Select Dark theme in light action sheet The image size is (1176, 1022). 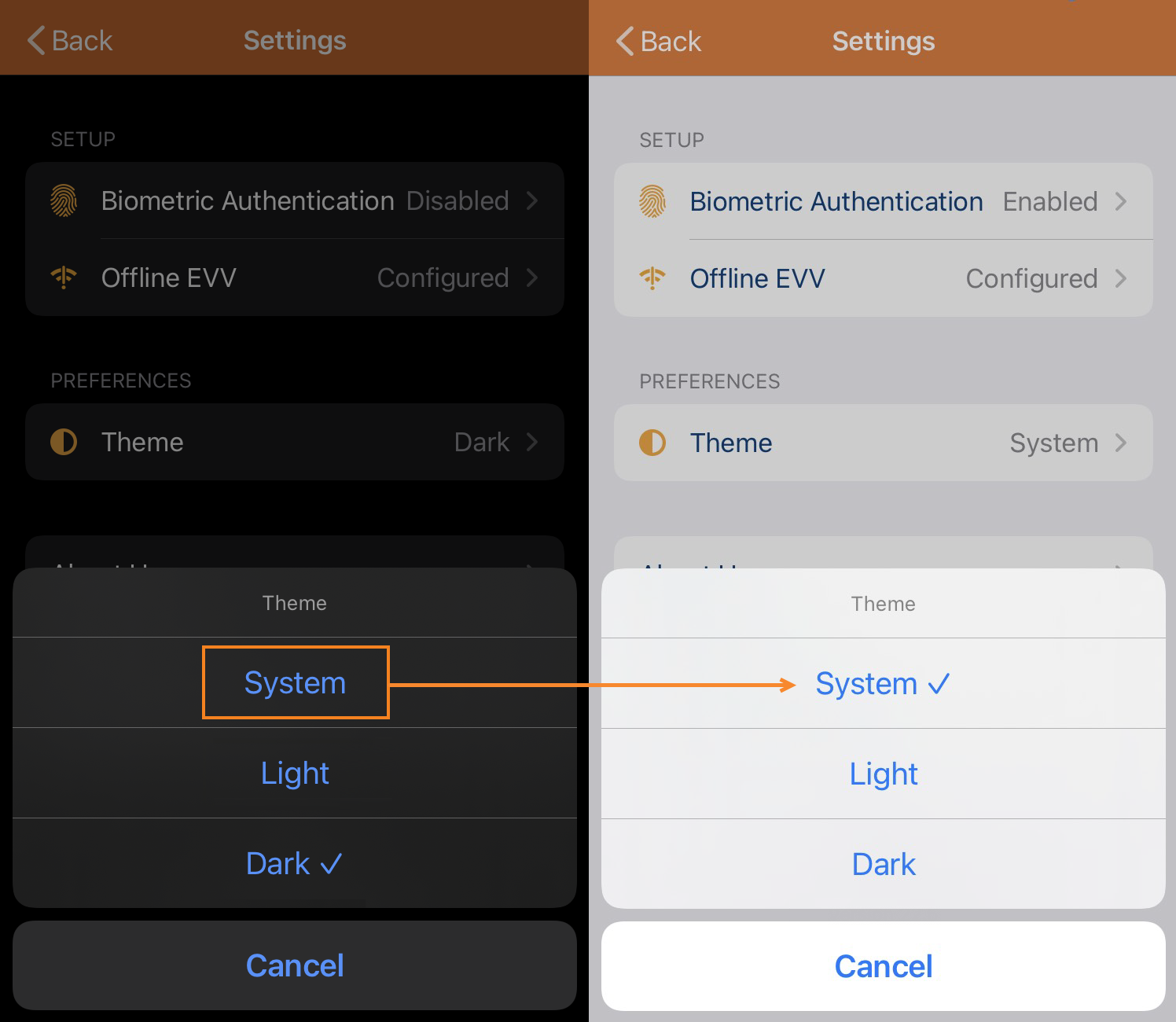[884, 864]
